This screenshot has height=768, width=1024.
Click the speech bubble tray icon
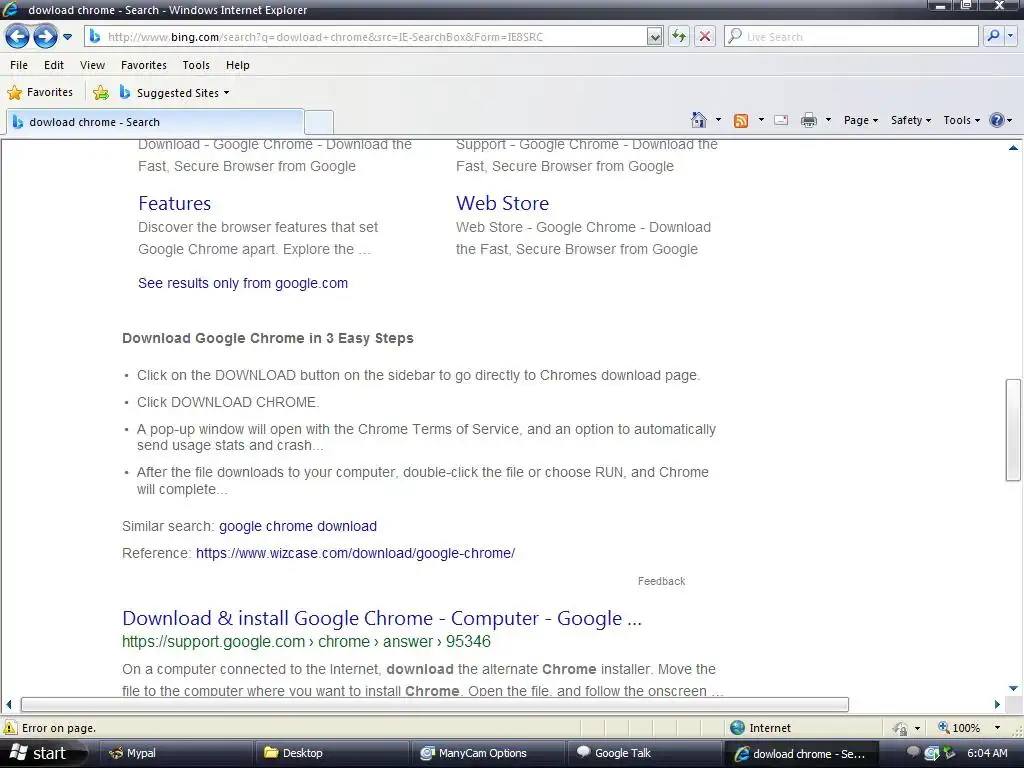tap(914, 752)
